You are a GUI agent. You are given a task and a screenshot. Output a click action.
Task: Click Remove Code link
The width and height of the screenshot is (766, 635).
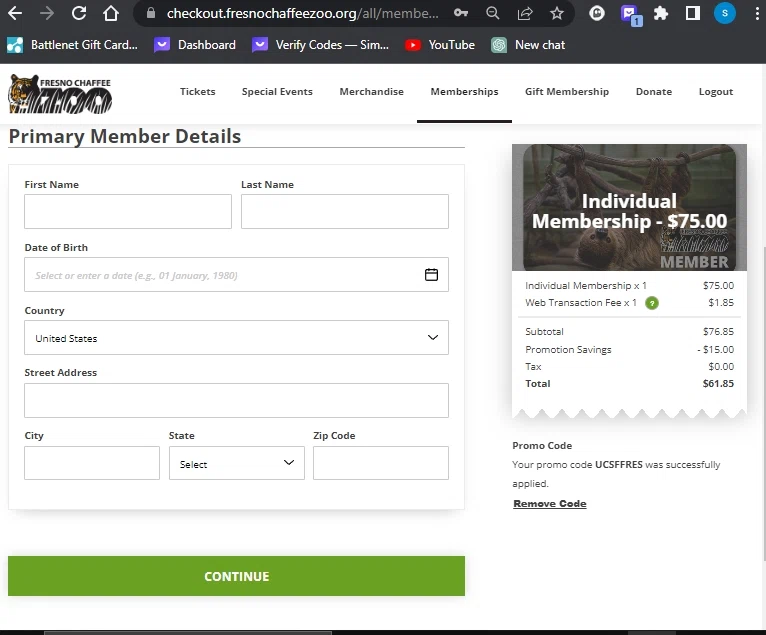(550, 504)
